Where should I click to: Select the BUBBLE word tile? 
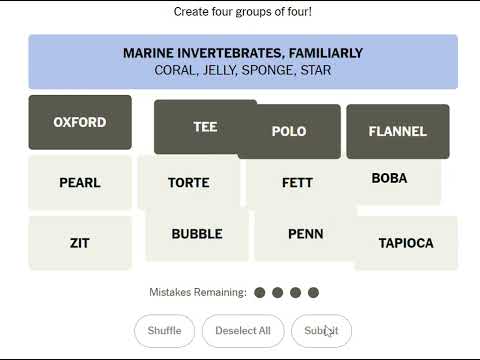point(197,234)
